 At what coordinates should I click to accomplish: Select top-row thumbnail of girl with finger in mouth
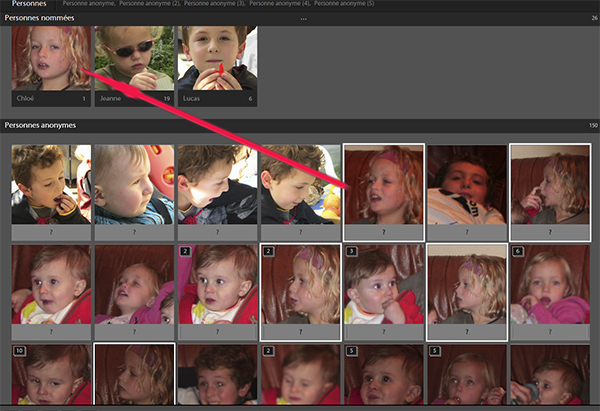coord(550,184)
